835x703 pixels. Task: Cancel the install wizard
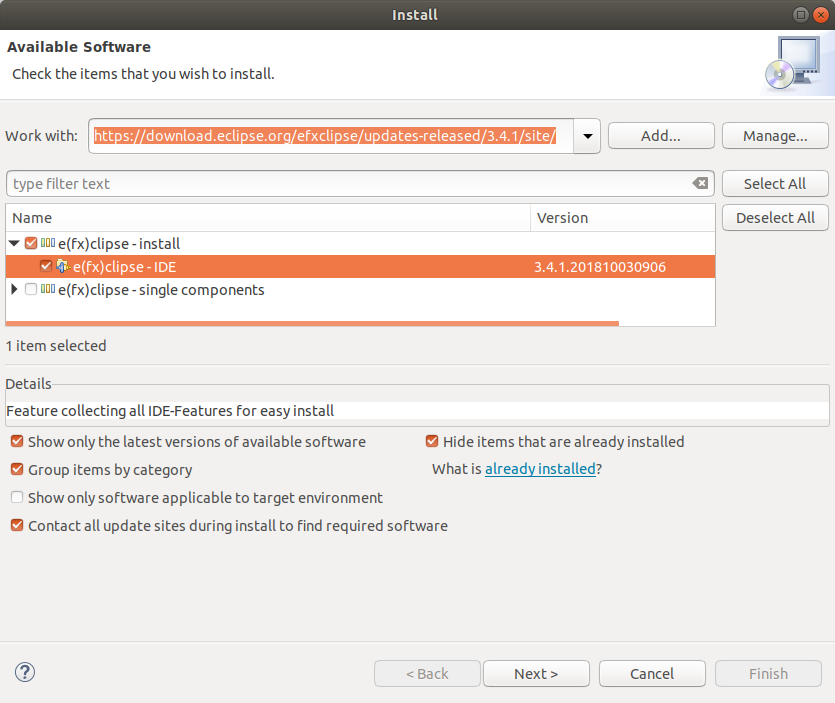pos(652,674)
